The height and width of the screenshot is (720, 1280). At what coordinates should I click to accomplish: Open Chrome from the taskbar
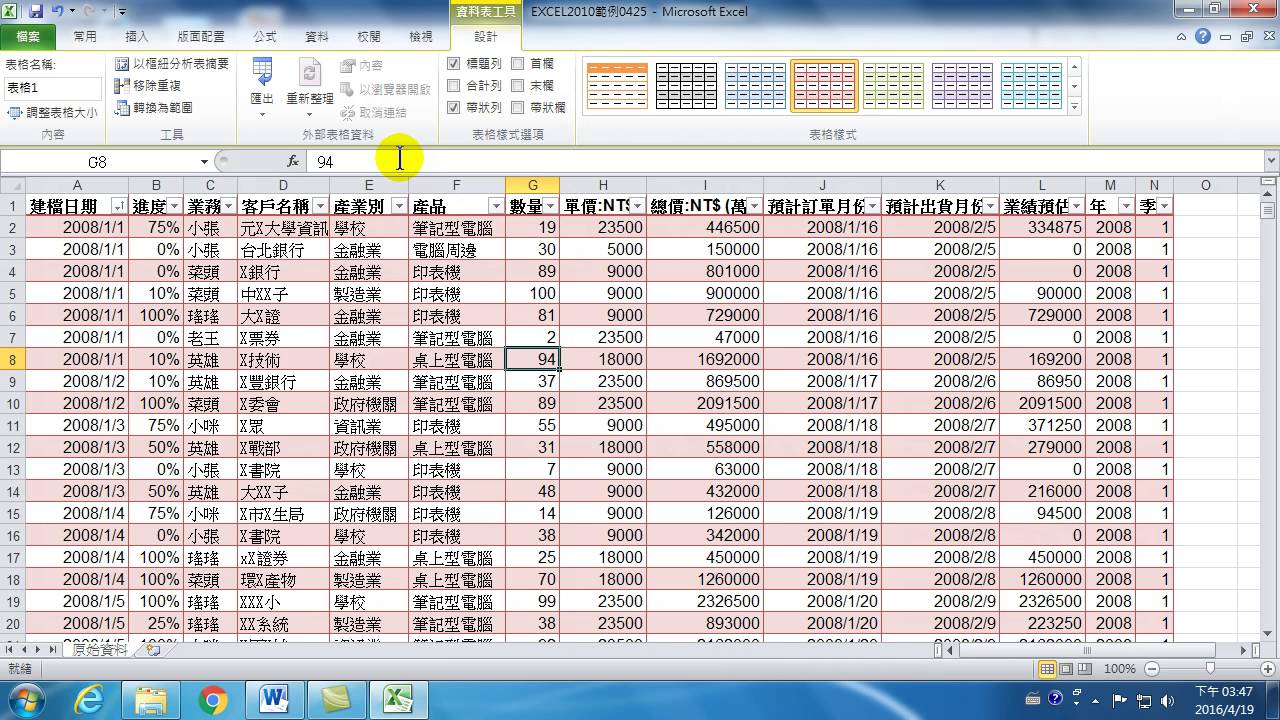click(x=212, y=699)
